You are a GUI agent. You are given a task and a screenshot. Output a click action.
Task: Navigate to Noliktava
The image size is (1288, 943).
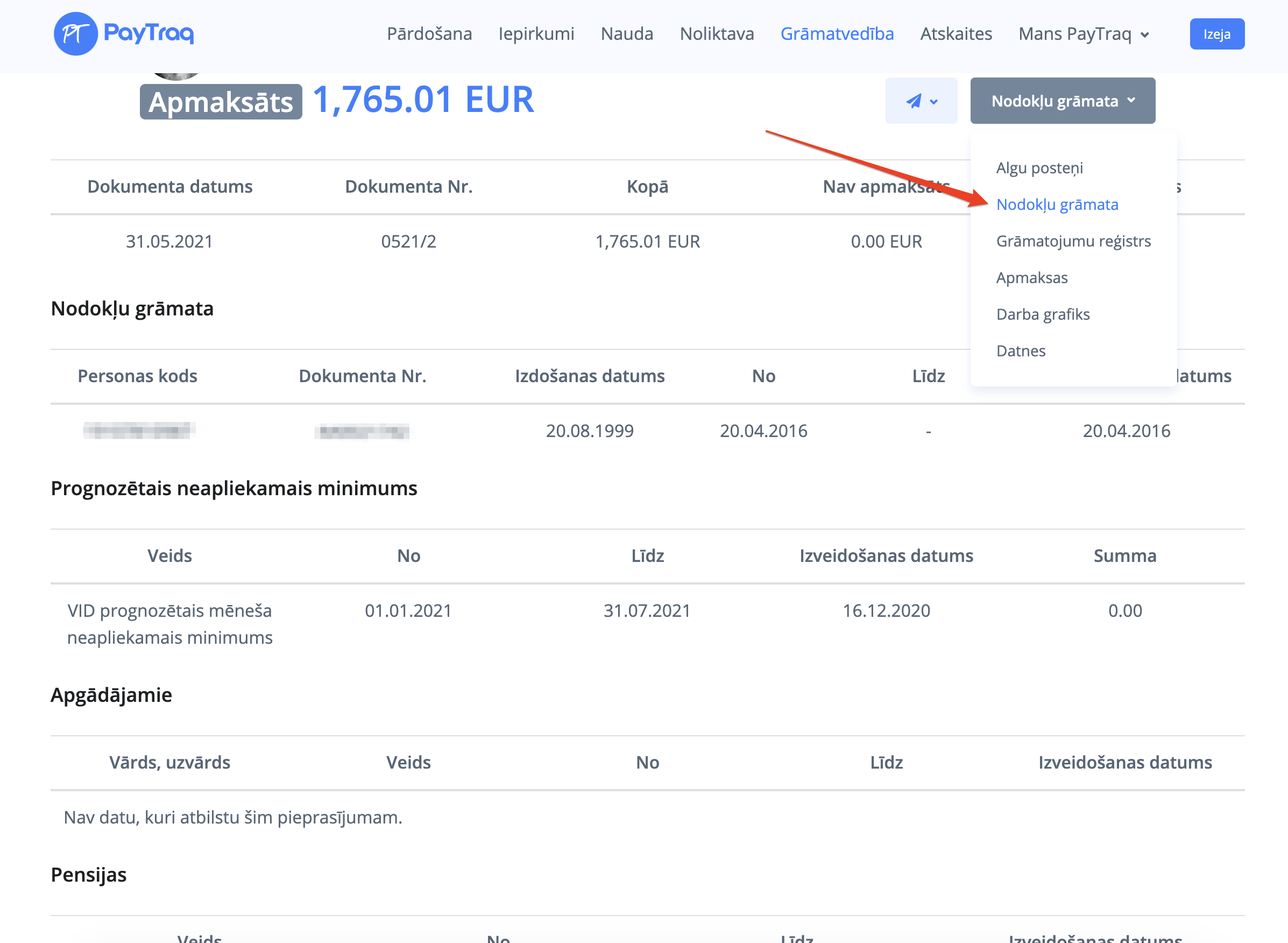click(x=717, y=34)
